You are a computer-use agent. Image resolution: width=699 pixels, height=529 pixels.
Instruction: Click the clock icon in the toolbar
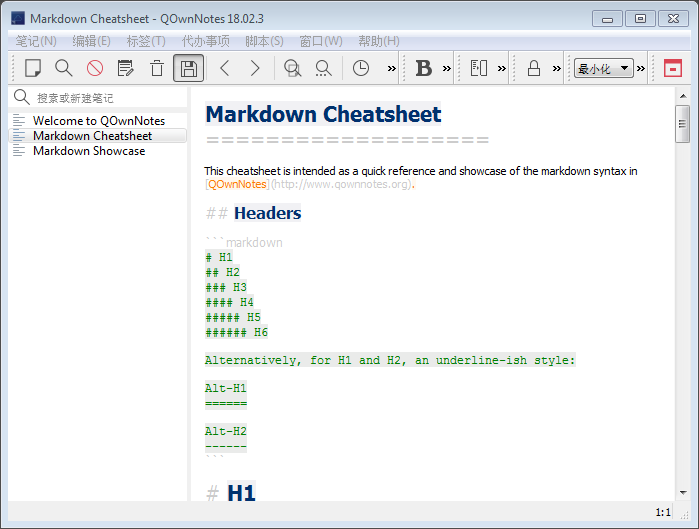point(360,68)
